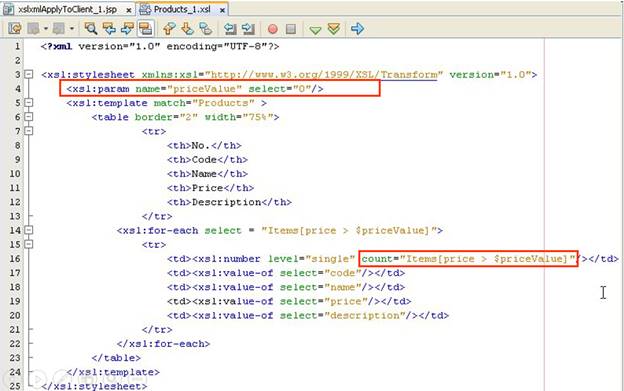Click the <th>Name</th> line
This screenshot has height=391, width=624.
[x=207, y=174]
